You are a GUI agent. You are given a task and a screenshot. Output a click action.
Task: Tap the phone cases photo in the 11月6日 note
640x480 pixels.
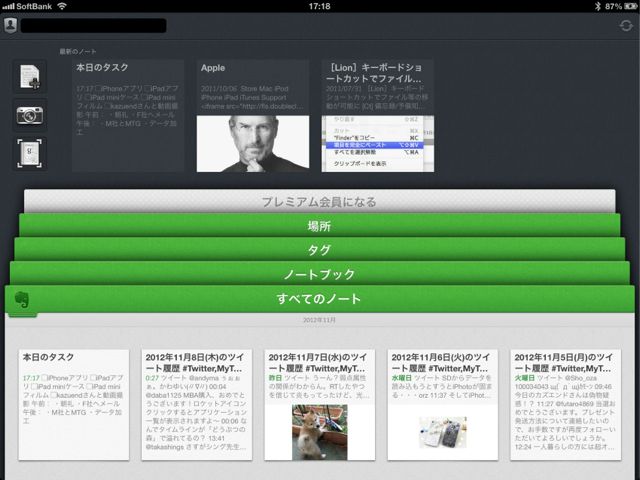pos(442,432)
